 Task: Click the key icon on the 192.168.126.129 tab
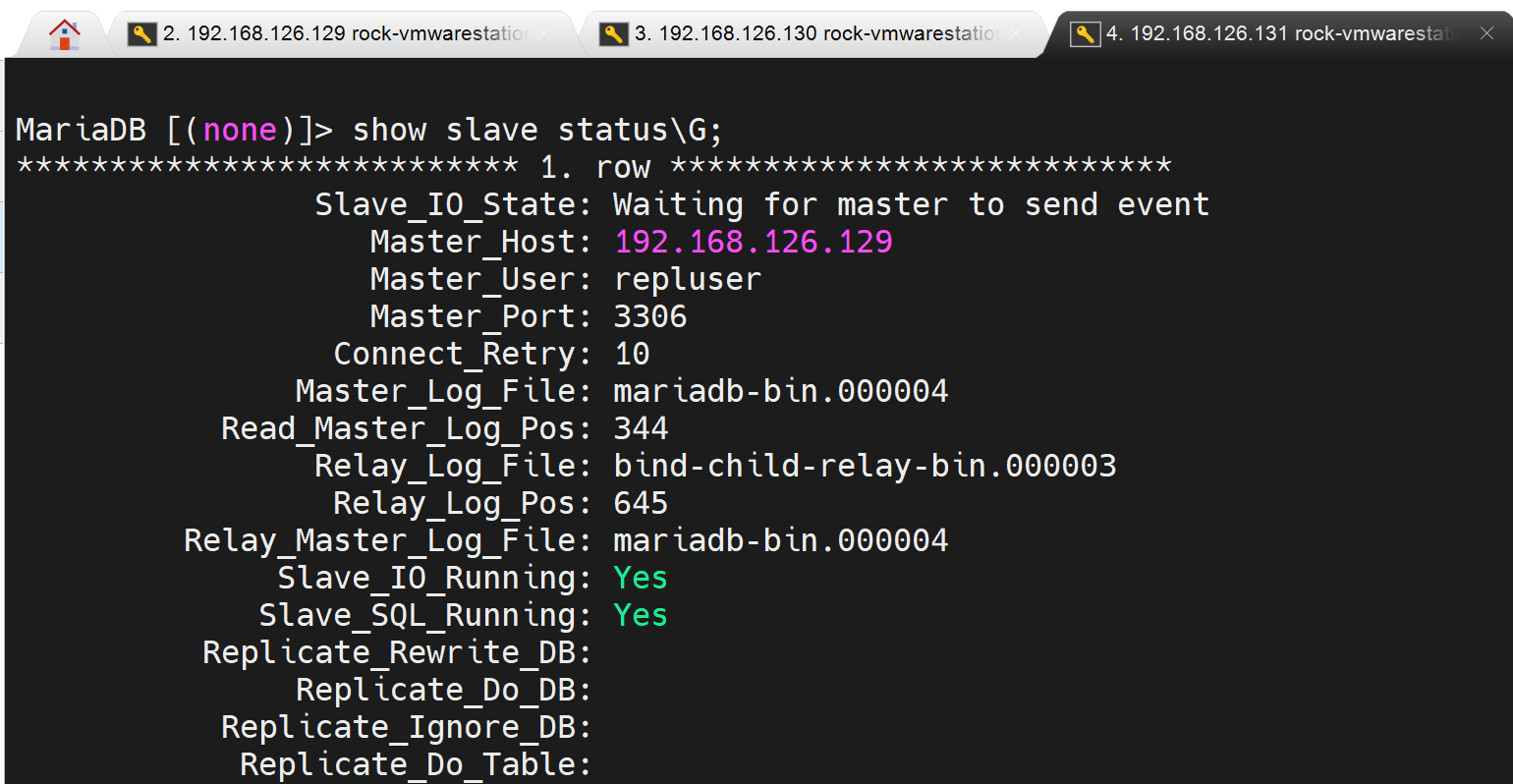142,34
